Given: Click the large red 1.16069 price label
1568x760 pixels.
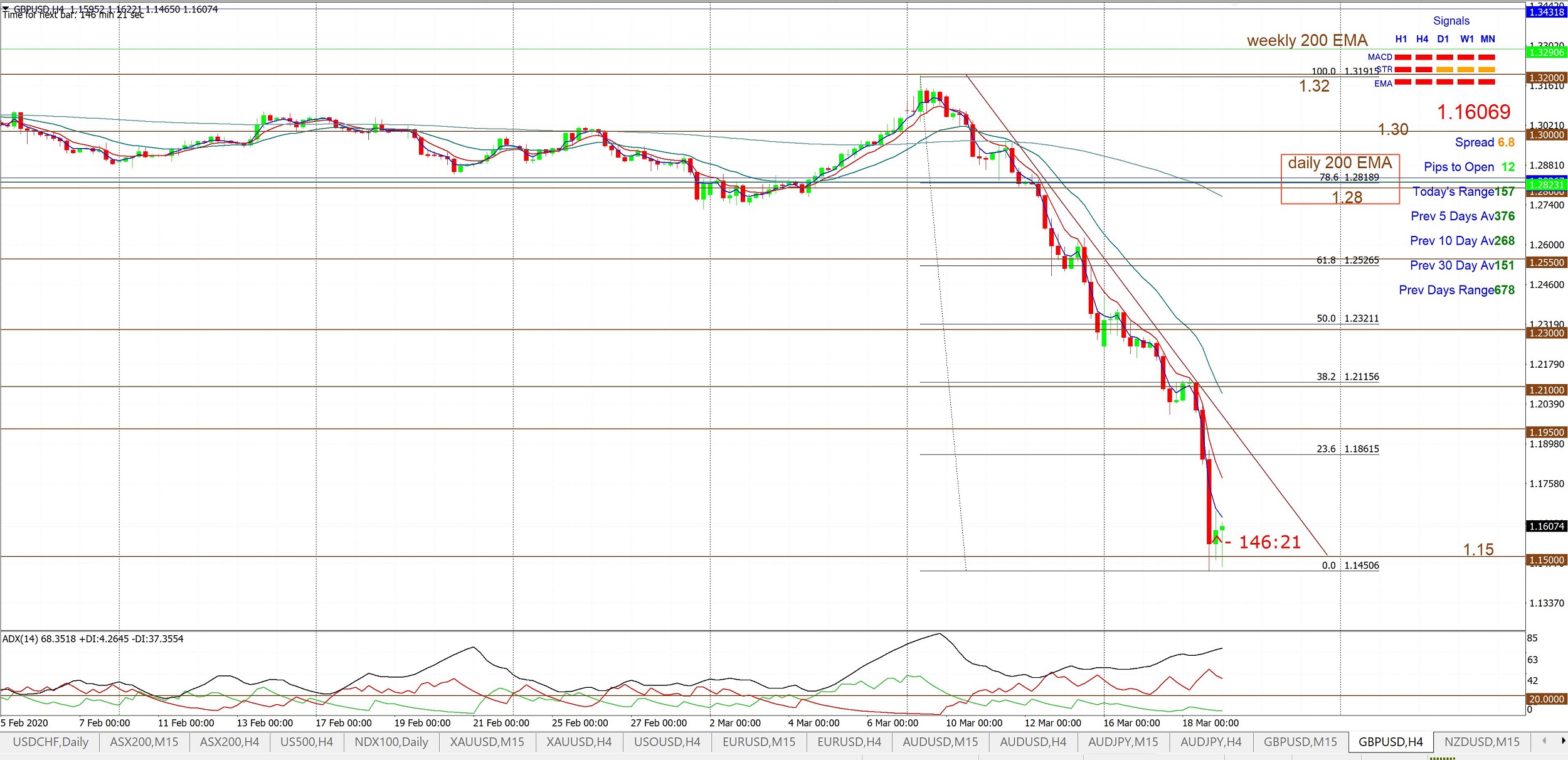Looking at the screenshot, I should pyautogui.click(x=1474, y=112).
